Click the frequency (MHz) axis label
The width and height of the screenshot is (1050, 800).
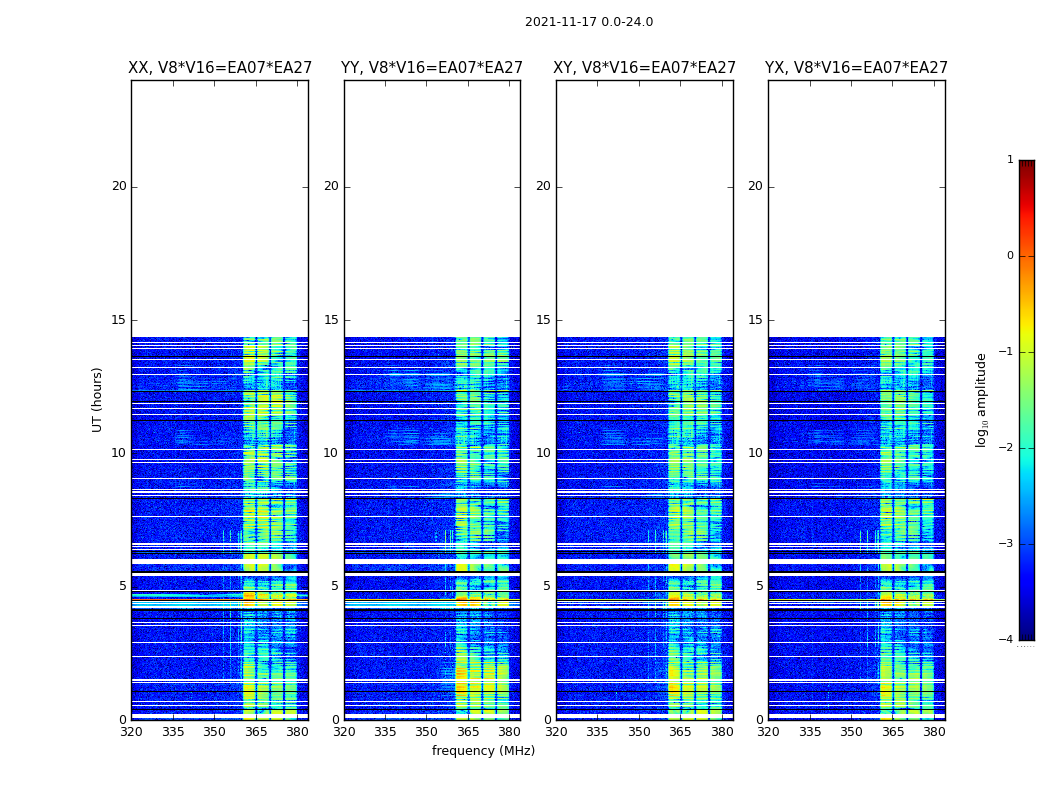coord(483,750)
